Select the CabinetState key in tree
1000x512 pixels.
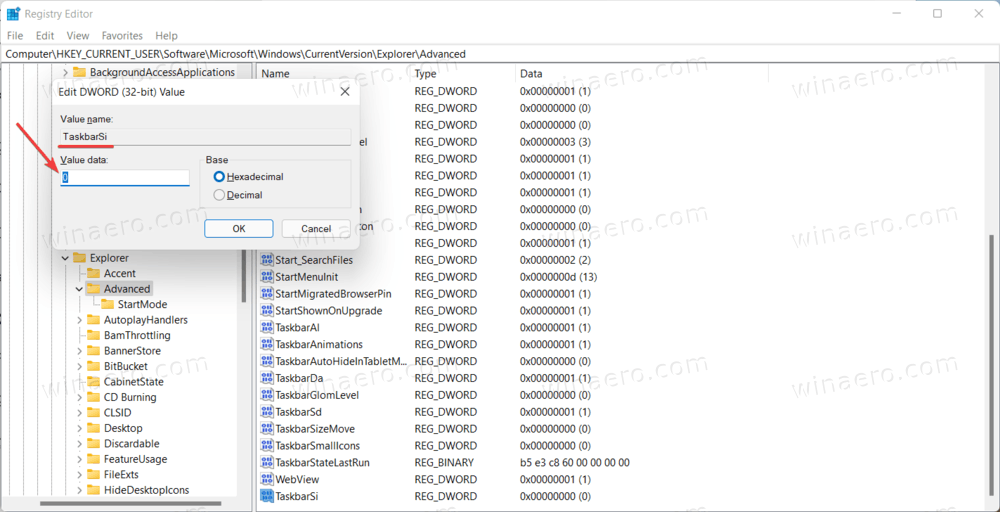click(133, 382)
